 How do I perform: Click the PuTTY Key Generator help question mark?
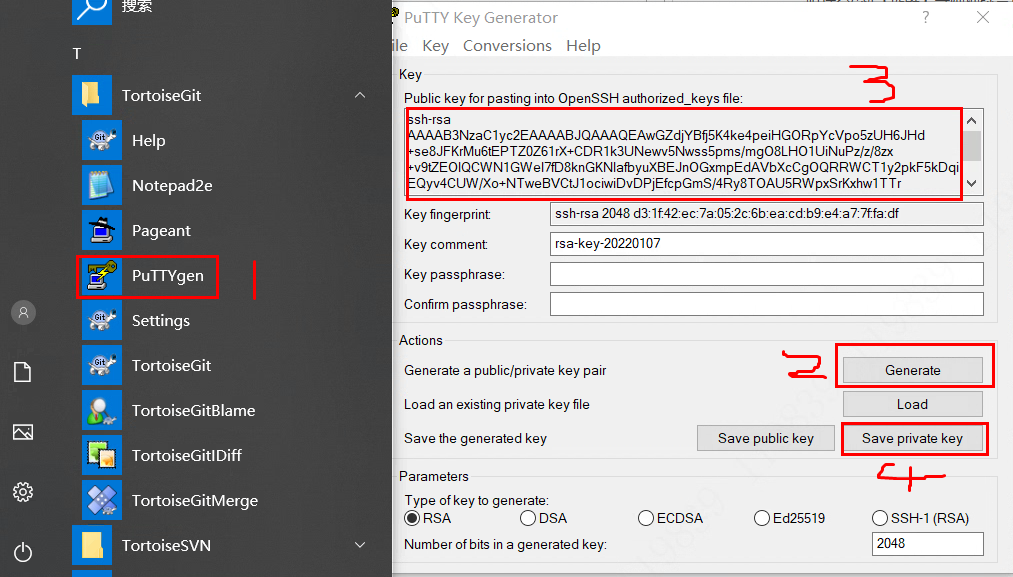point(926,17)
